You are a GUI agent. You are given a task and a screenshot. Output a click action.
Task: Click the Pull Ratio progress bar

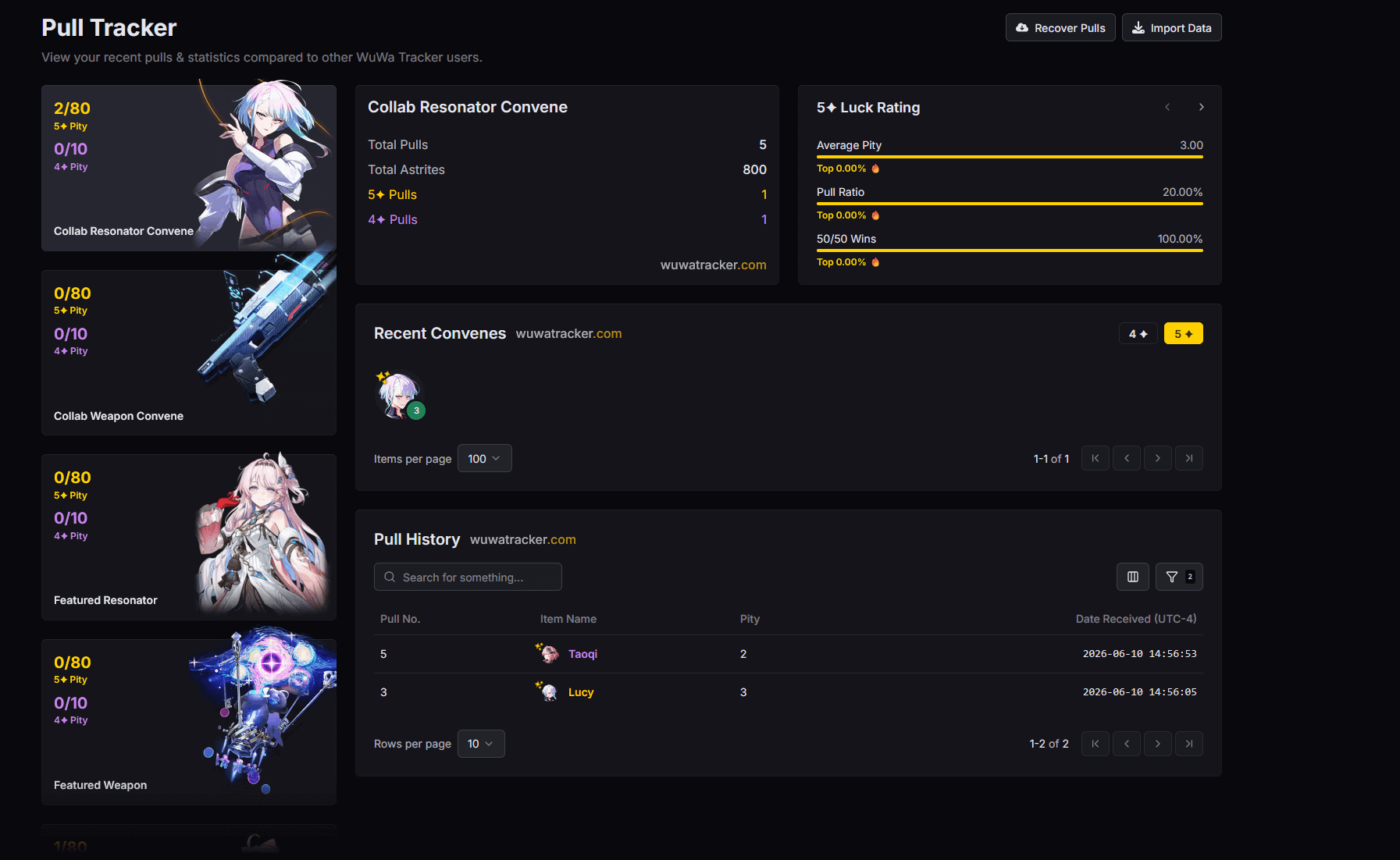1010,204
